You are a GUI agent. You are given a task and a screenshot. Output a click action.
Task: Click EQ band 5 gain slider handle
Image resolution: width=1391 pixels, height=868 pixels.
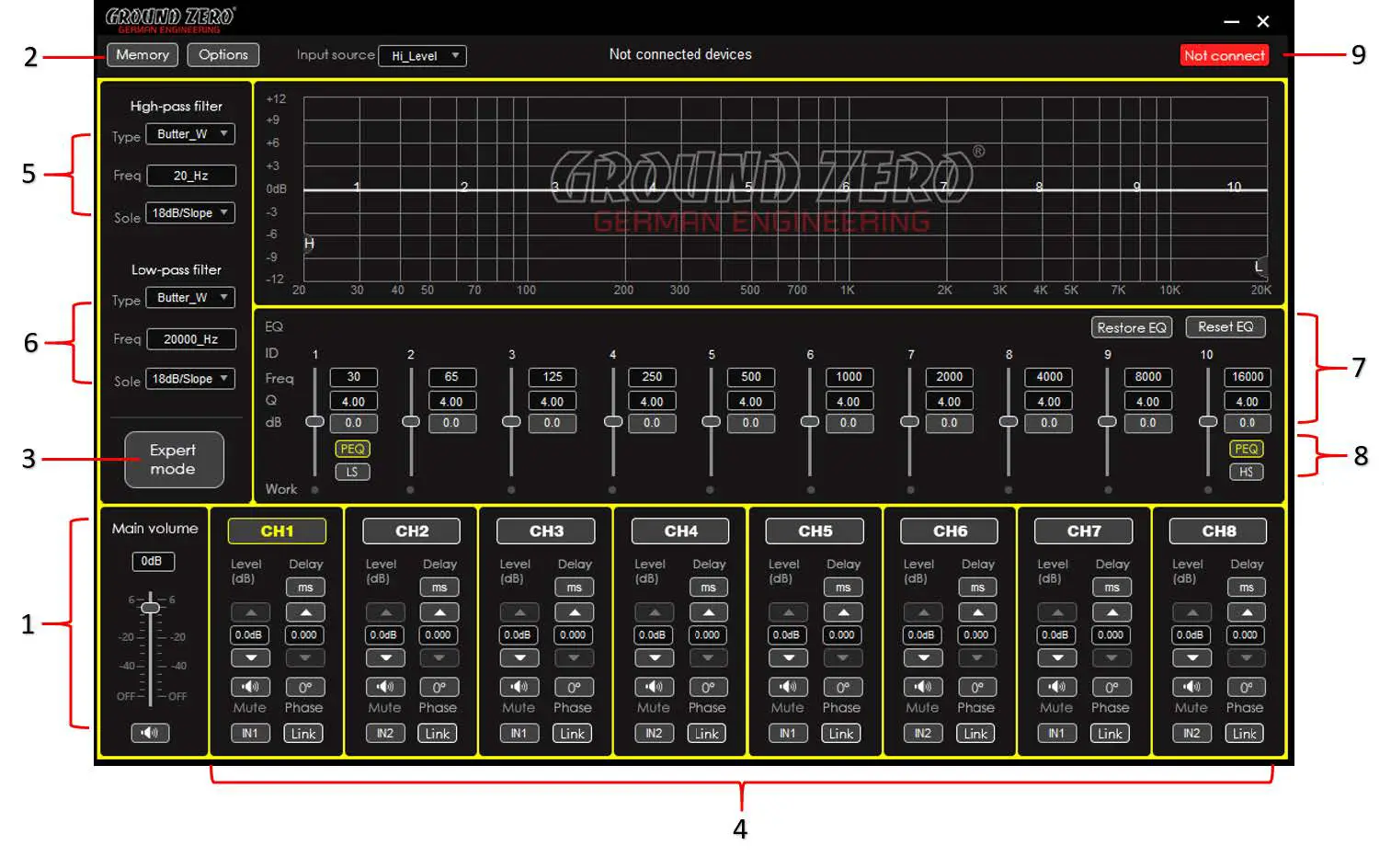pos(711,421)
